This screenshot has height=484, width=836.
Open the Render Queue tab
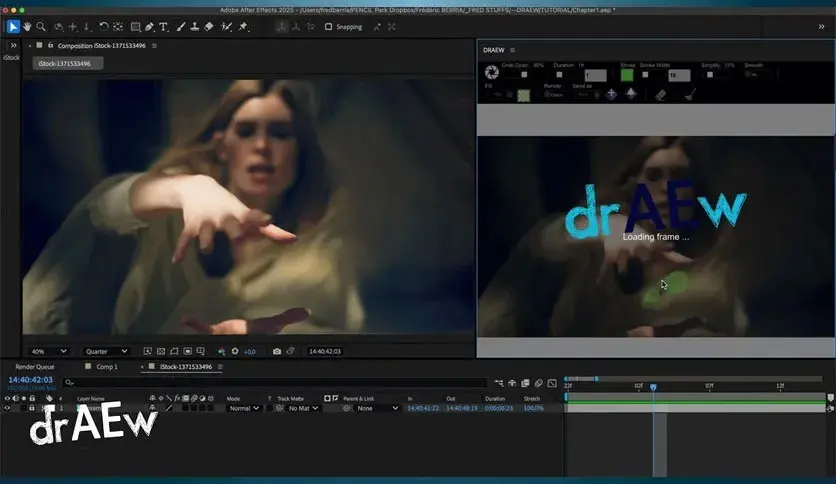pos(35,367)
